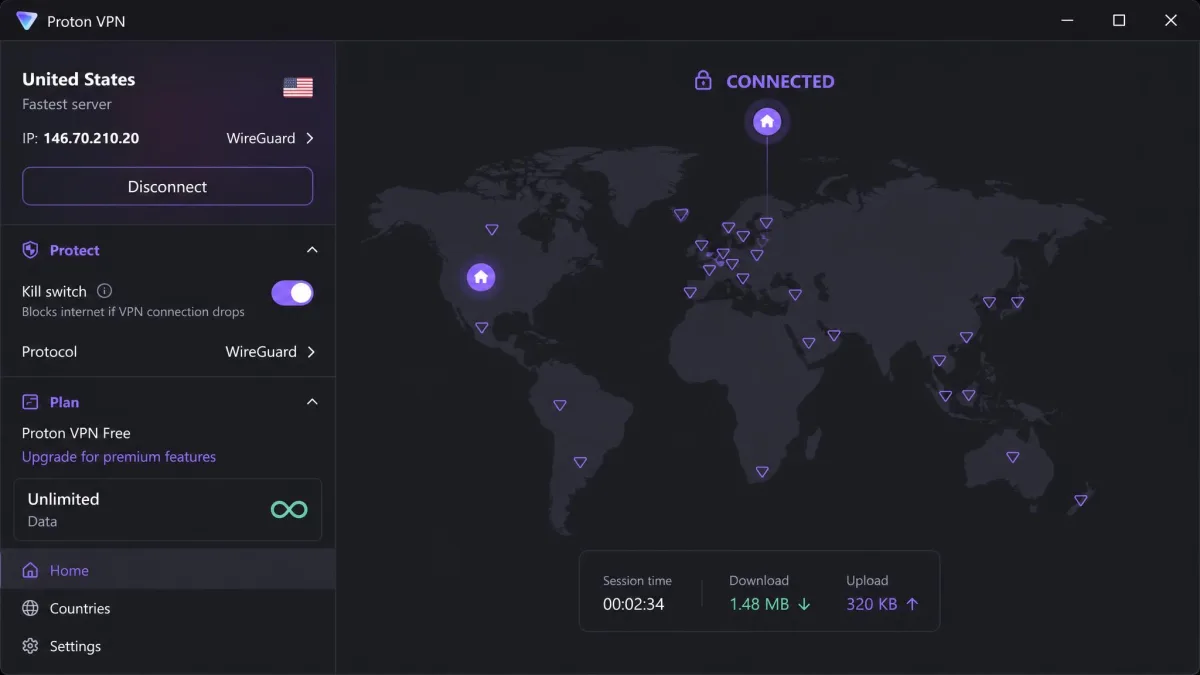Open connection details chevron next to IP
The width and height of the screenshot is (1200, 675).
pos(309,139)
